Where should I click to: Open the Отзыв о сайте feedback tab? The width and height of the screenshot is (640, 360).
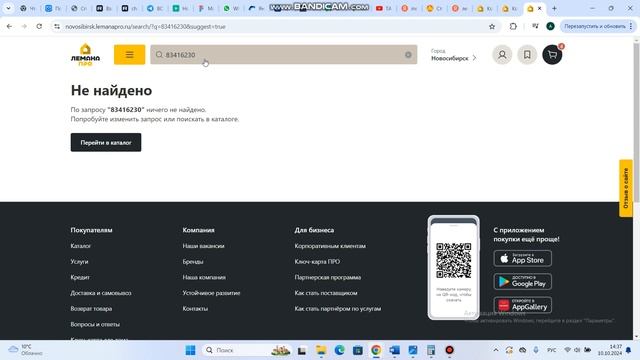point(626,188)
